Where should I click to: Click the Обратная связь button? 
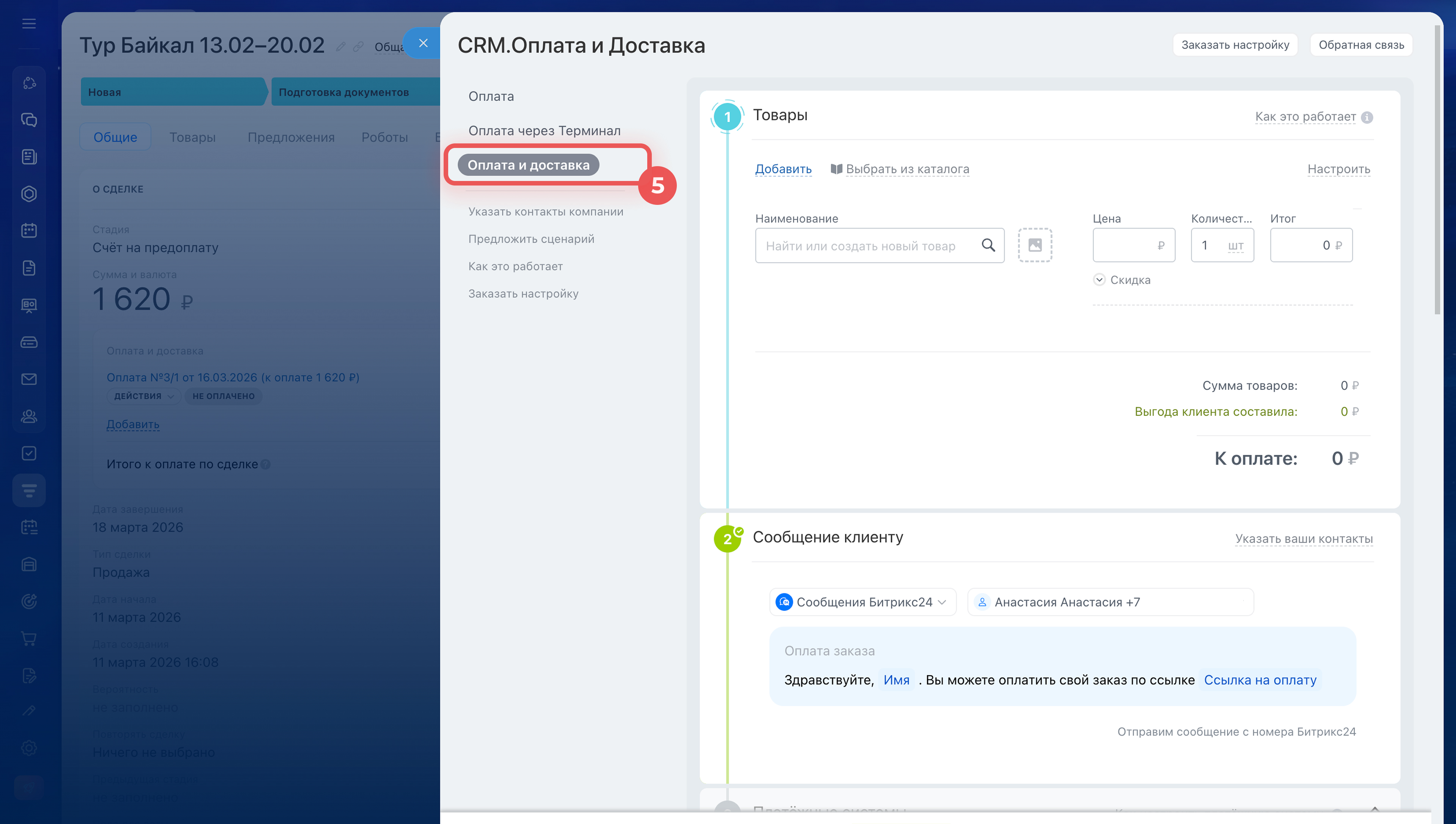tap(1361, 45)
